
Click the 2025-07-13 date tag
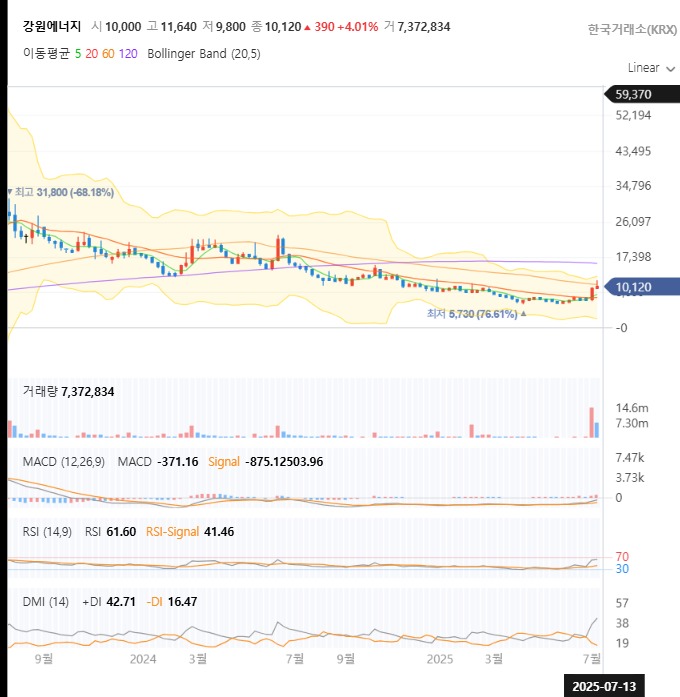(604, 686)
